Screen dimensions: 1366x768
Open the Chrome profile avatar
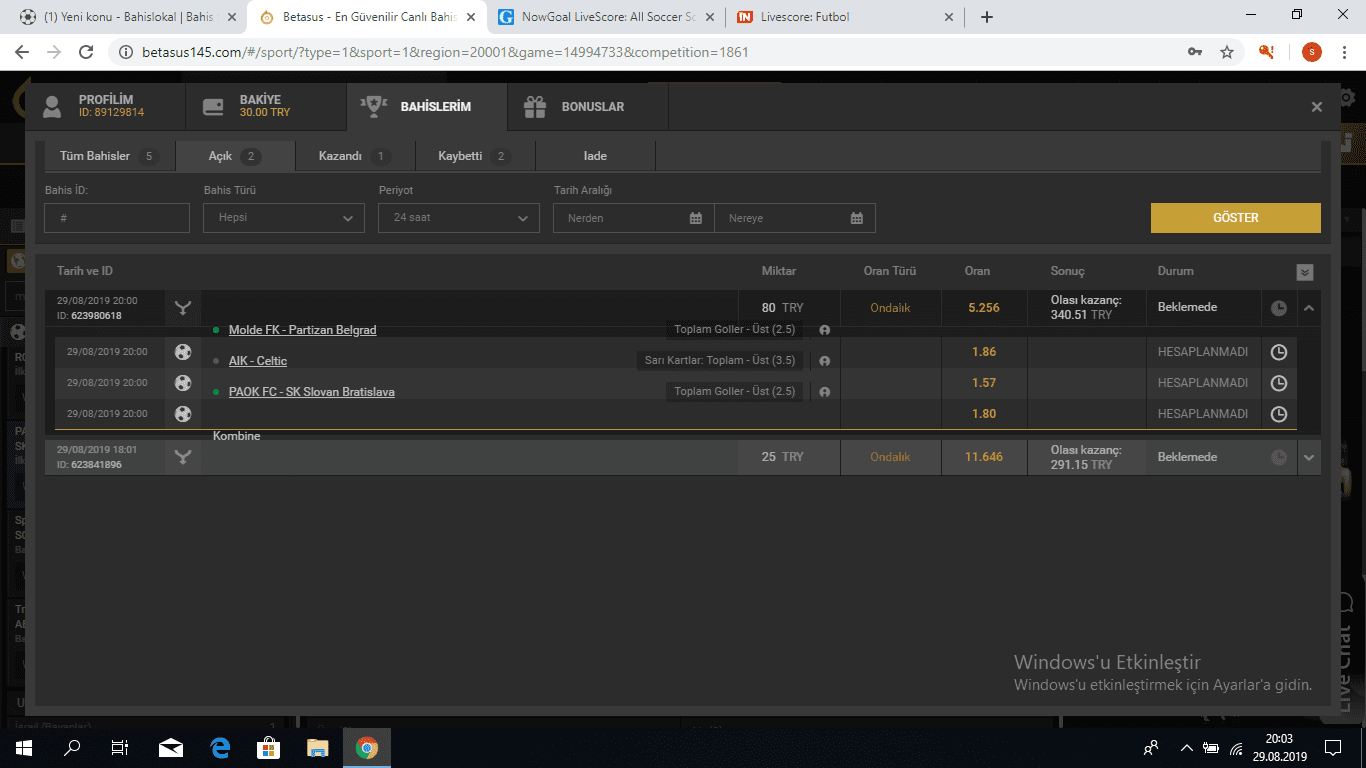[x=1311, y=52]
